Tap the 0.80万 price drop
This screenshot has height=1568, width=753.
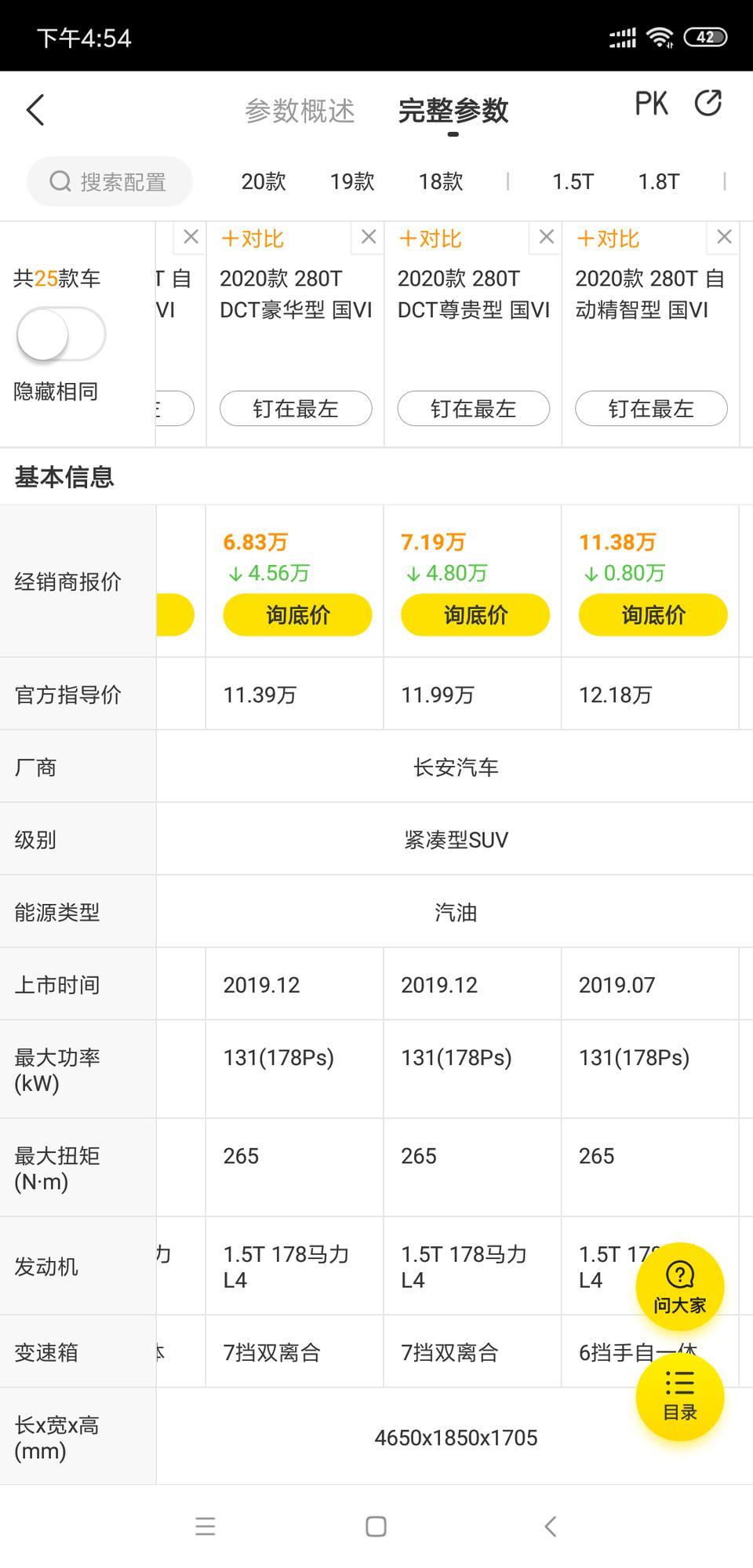point(624,573)
